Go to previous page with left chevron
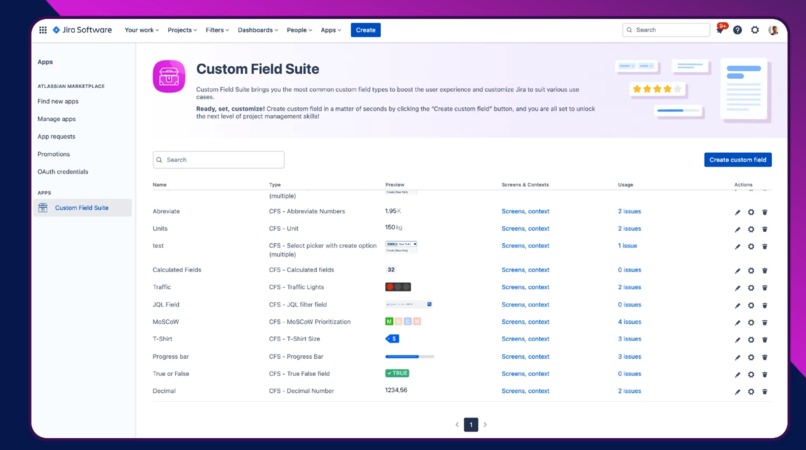 (x=457, y=424)
